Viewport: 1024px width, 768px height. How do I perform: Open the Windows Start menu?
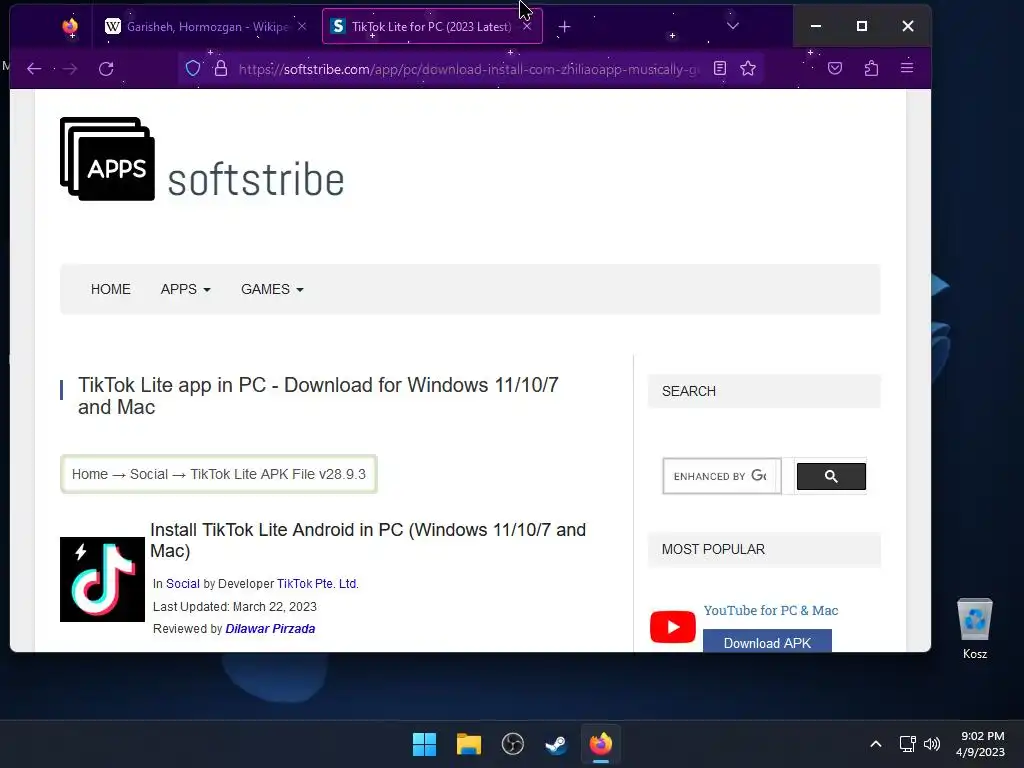[424, 744]
